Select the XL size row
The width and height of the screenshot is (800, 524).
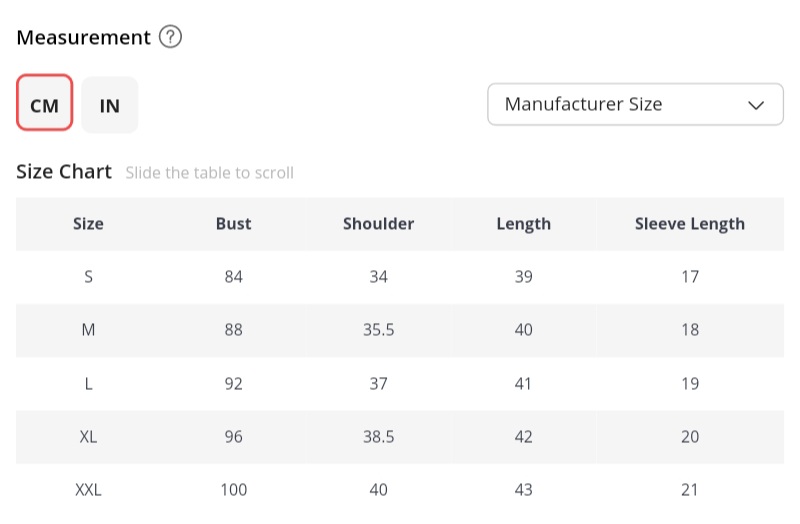(x=88, y=437)
